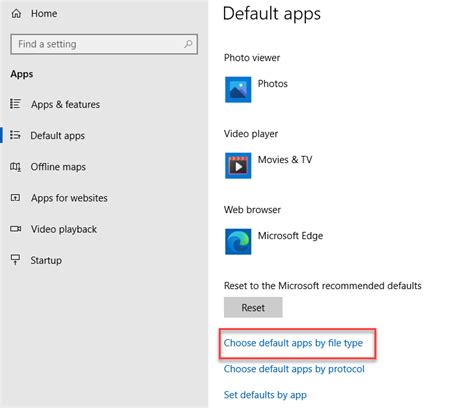Click the Apps section heading
The width and height of the screenshot is (474, 408).
[x=22, y=74]
